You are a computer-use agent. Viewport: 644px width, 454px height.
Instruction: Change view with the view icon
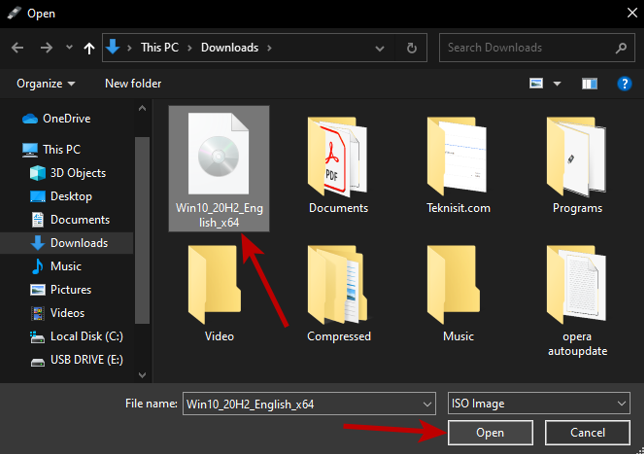coord(536,83)
